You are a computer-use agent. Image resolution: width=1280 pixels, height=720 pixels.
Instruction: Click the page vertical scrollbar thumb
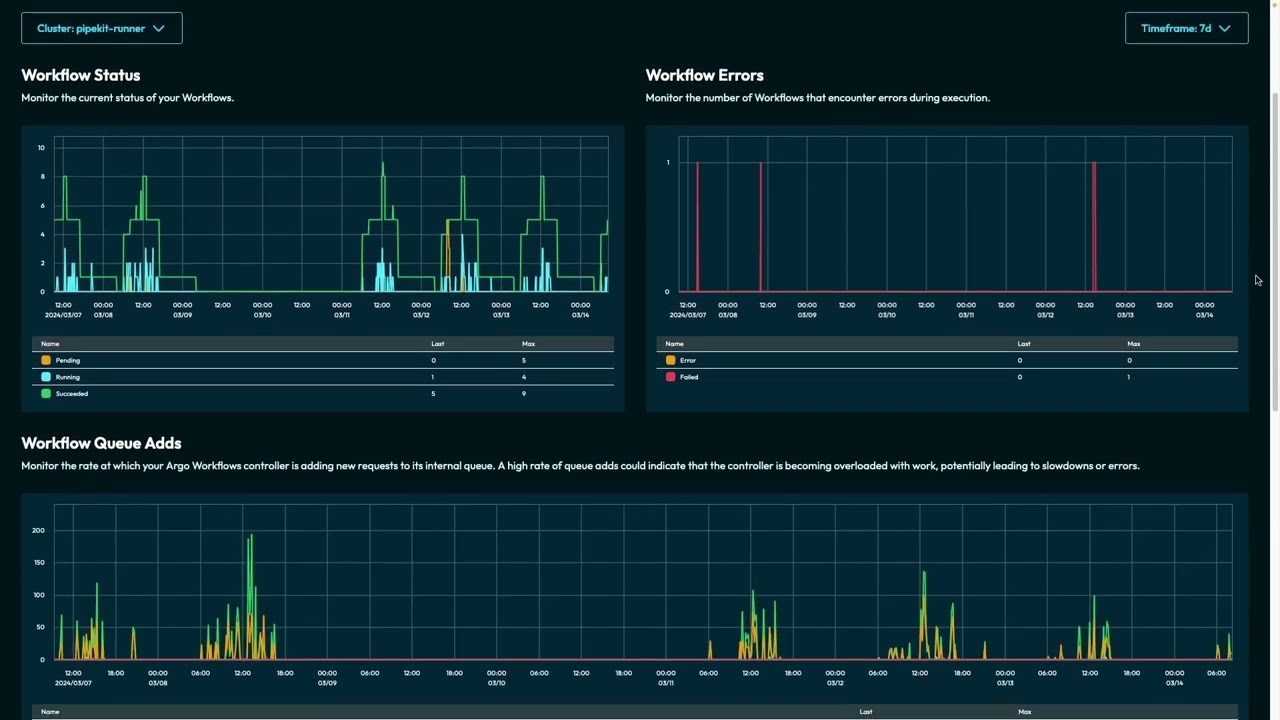[x=1275, y=250]
